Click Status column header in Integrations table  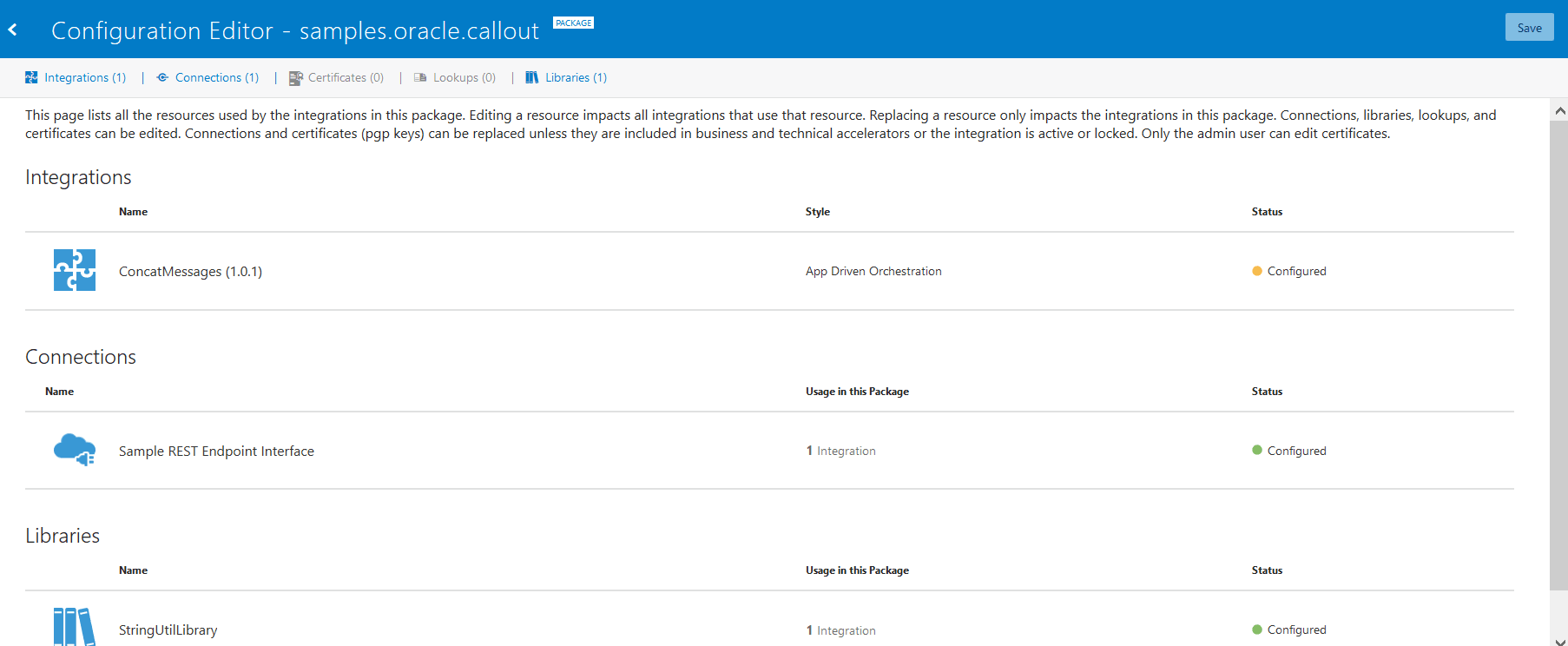1267,212
